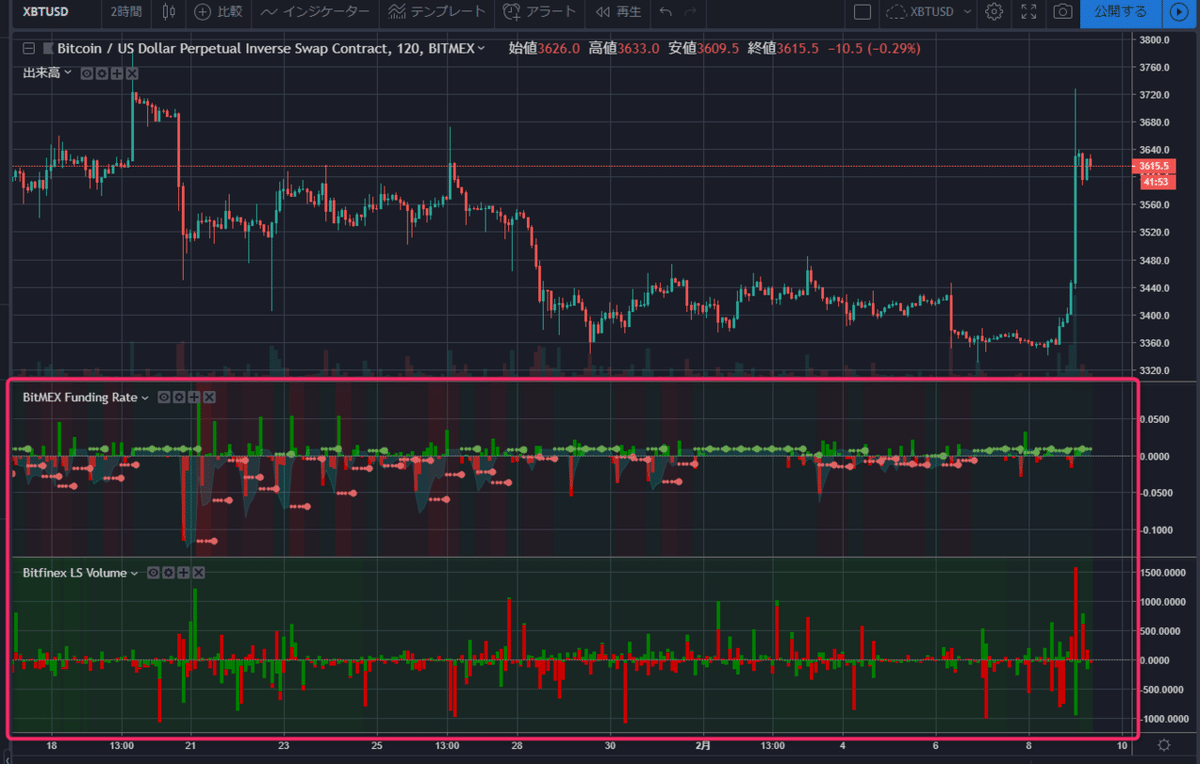The image size is (1200, 764).
Task: Expand the 2時間 timeframe dropdown
Action: pyautogui.click(x=126, y=12)
